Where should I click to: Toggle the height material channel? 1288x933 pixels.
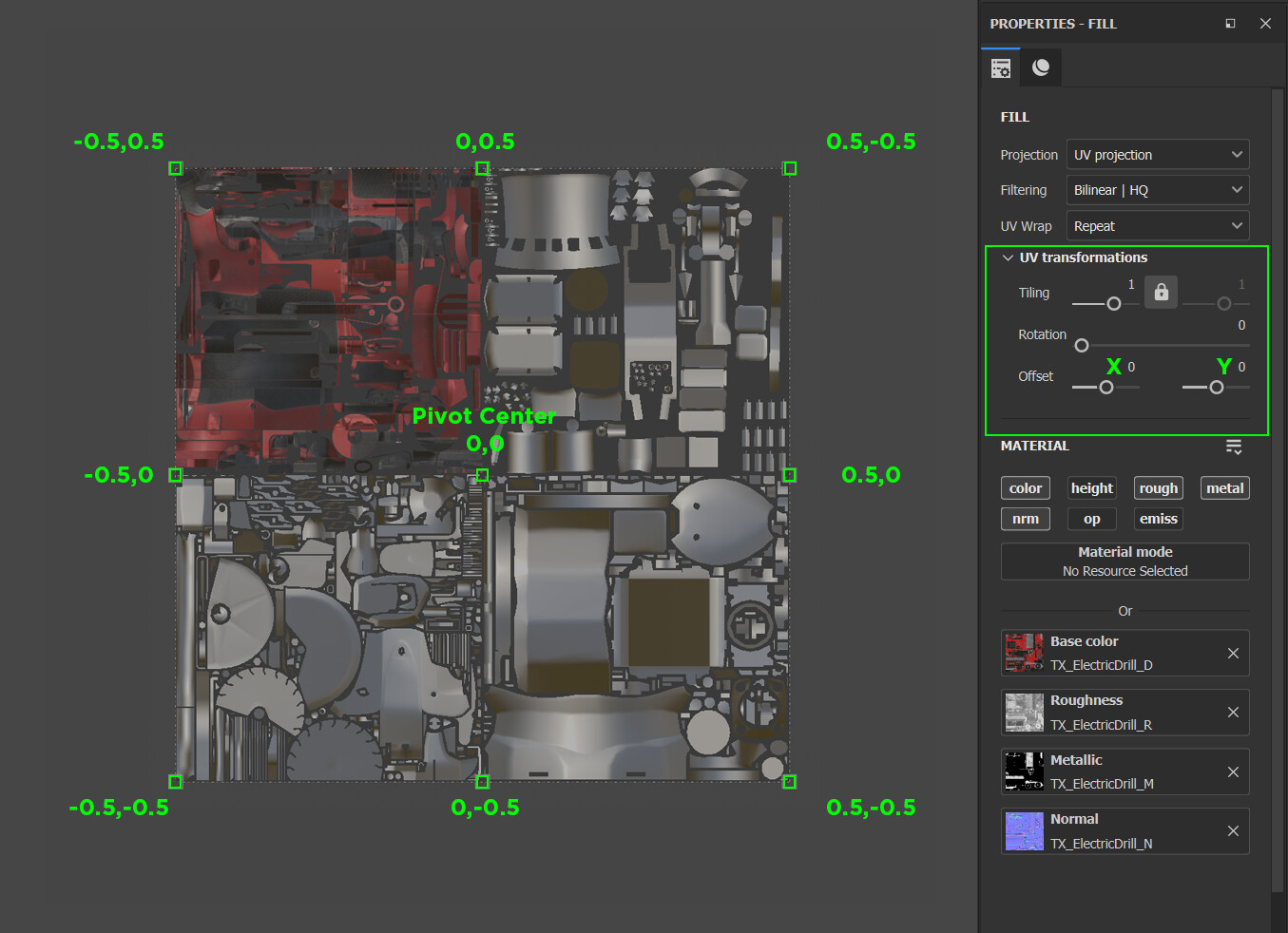1091,487
